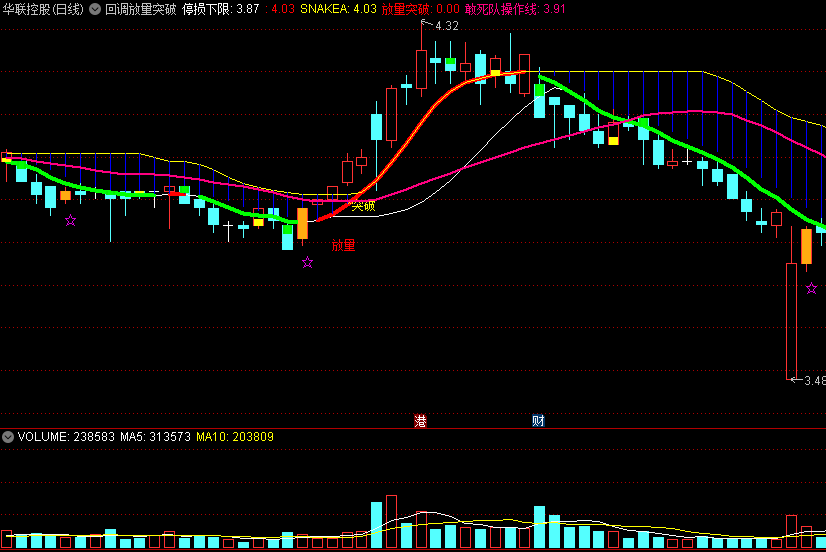This screenshot has height=552, width=826.
Task: Click the purple star nearest the 放量 label
Action: (x=308, y=262)
